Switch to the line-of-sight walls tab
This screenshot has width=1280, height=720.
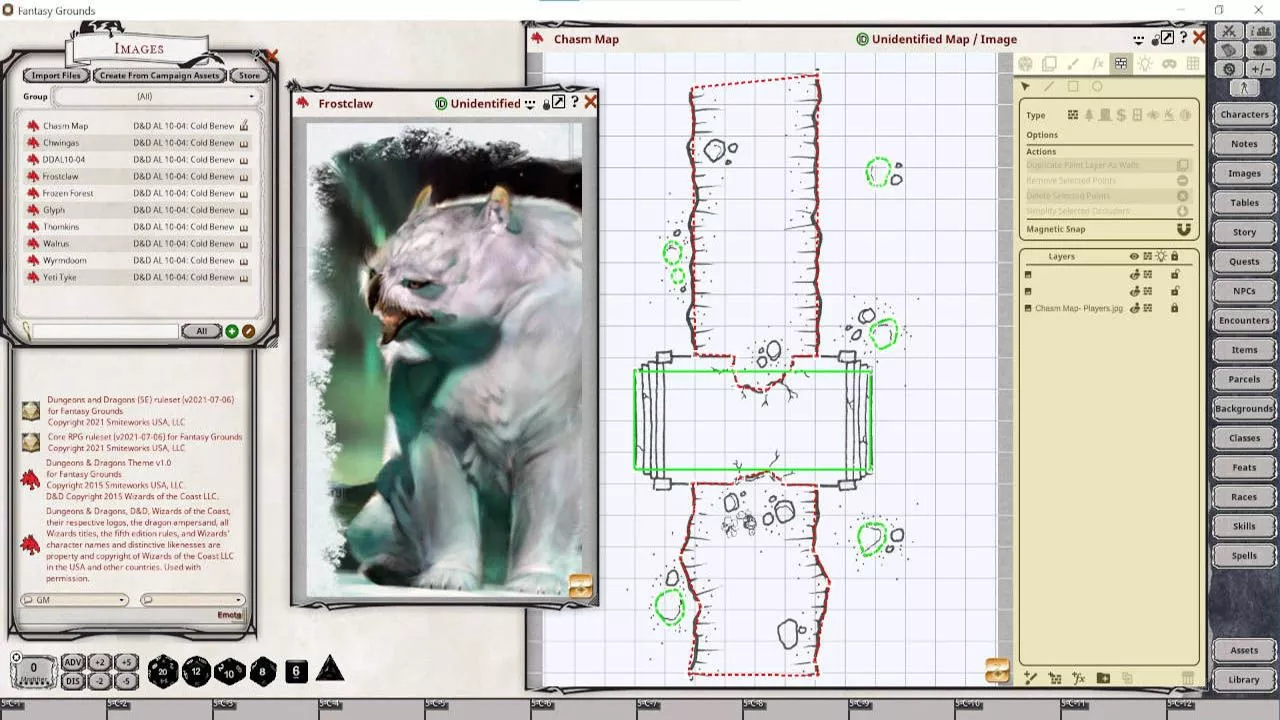tap(1121, 63)
